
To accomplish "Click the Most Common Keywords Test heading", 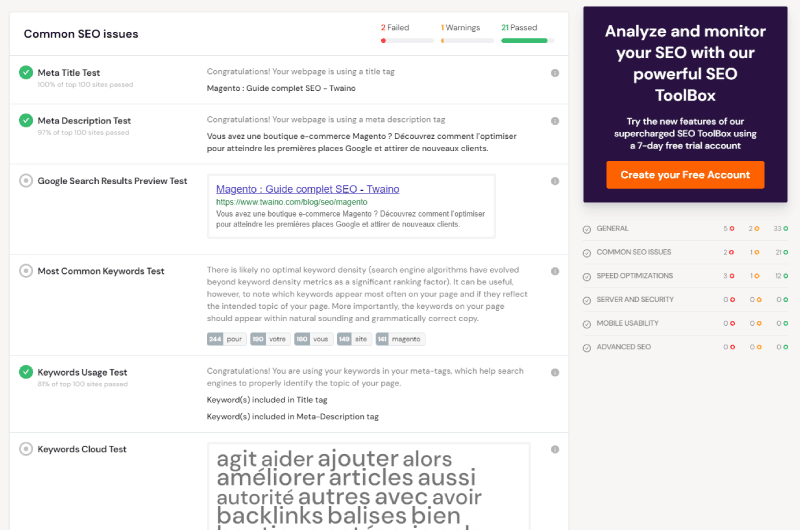I will pos(101,271).
